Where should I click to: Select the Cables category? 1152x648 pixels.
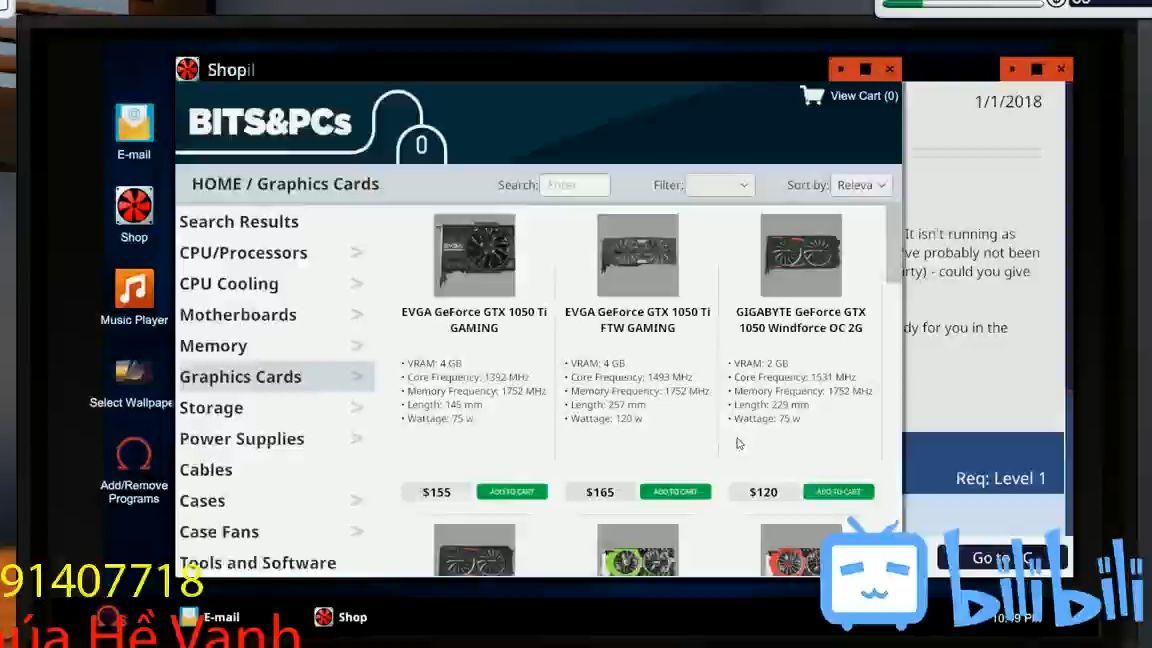click(206, 469)
